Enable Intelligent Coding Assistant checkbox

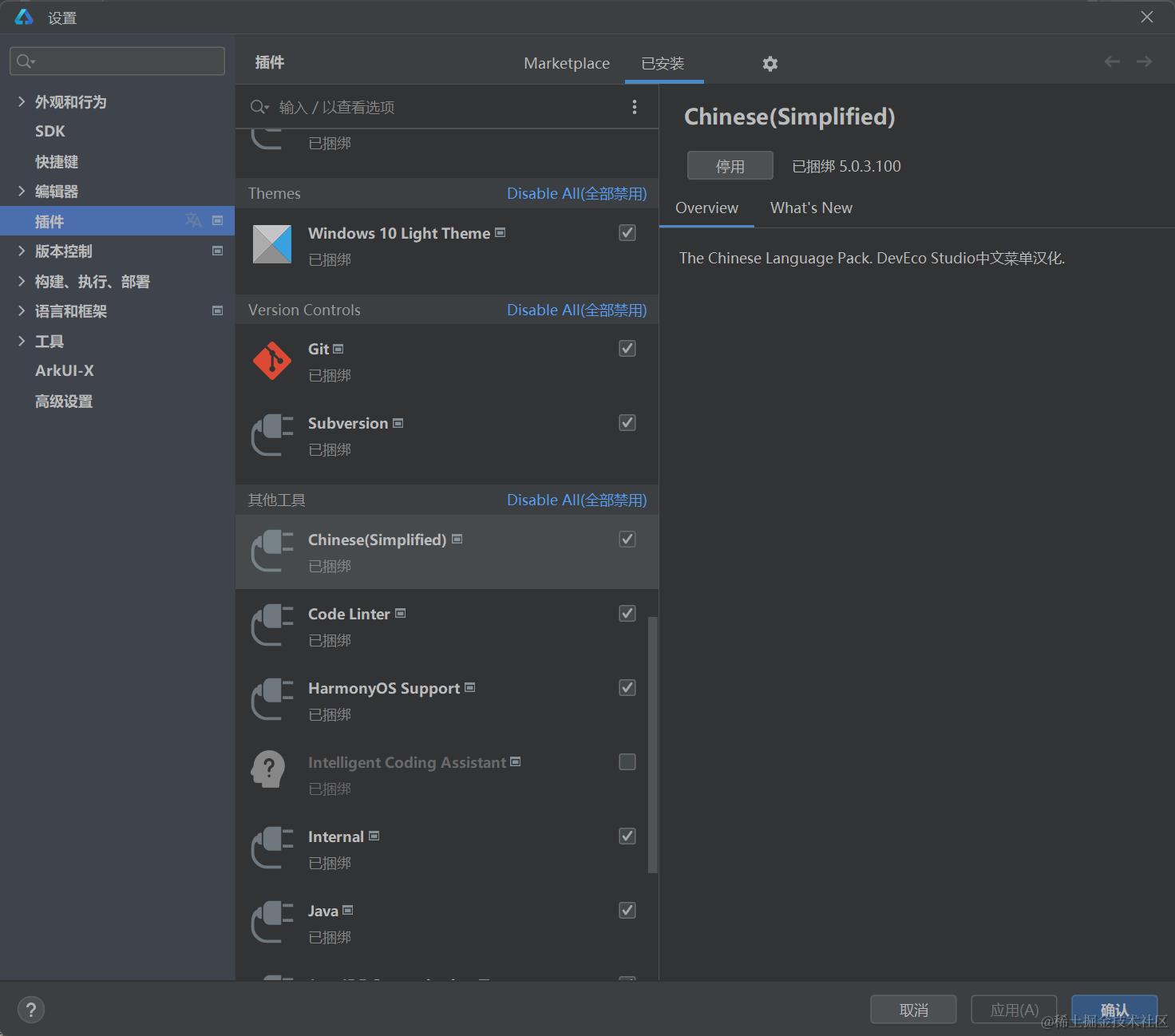[x=627, y=761]
